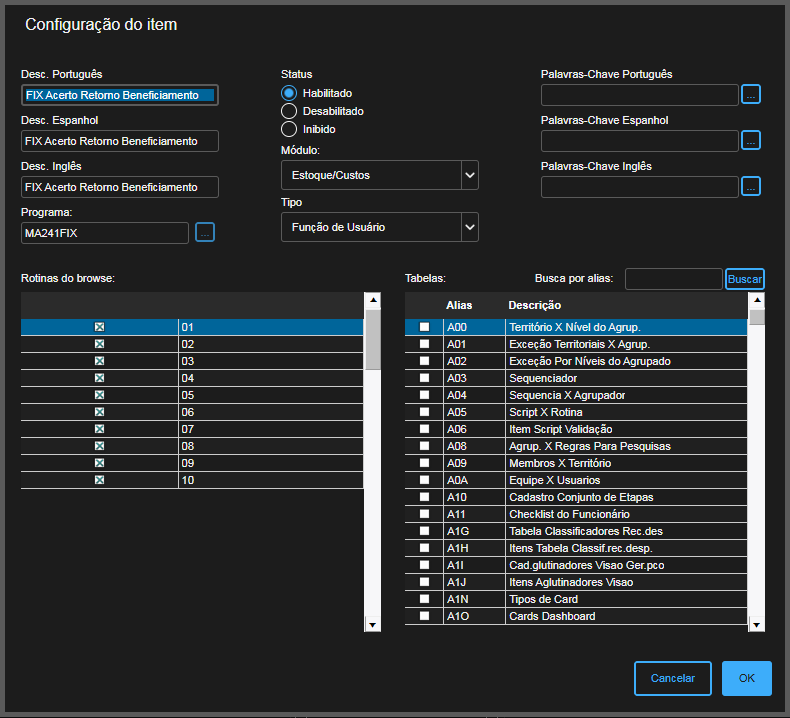790x718 pixels.
Task: Toggle the X mark for routine 01
Action: pos(99,327)
